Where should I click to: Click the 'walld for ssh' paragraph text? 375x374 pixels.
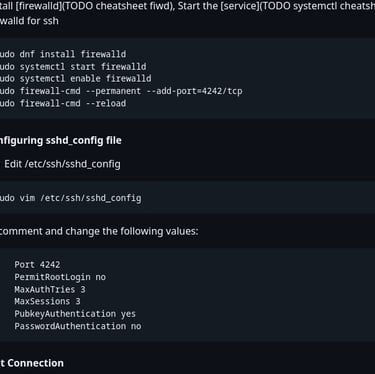(x=29, y=21)
